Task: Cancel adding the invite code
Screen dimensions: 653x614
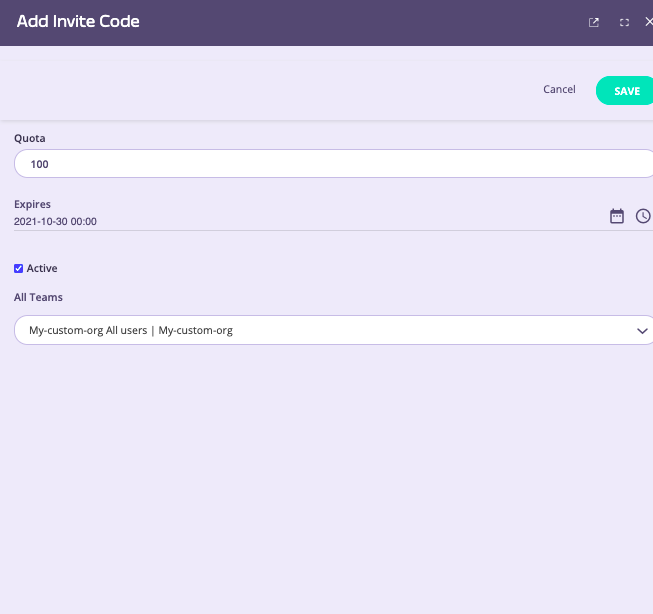Action: point(559,90)
